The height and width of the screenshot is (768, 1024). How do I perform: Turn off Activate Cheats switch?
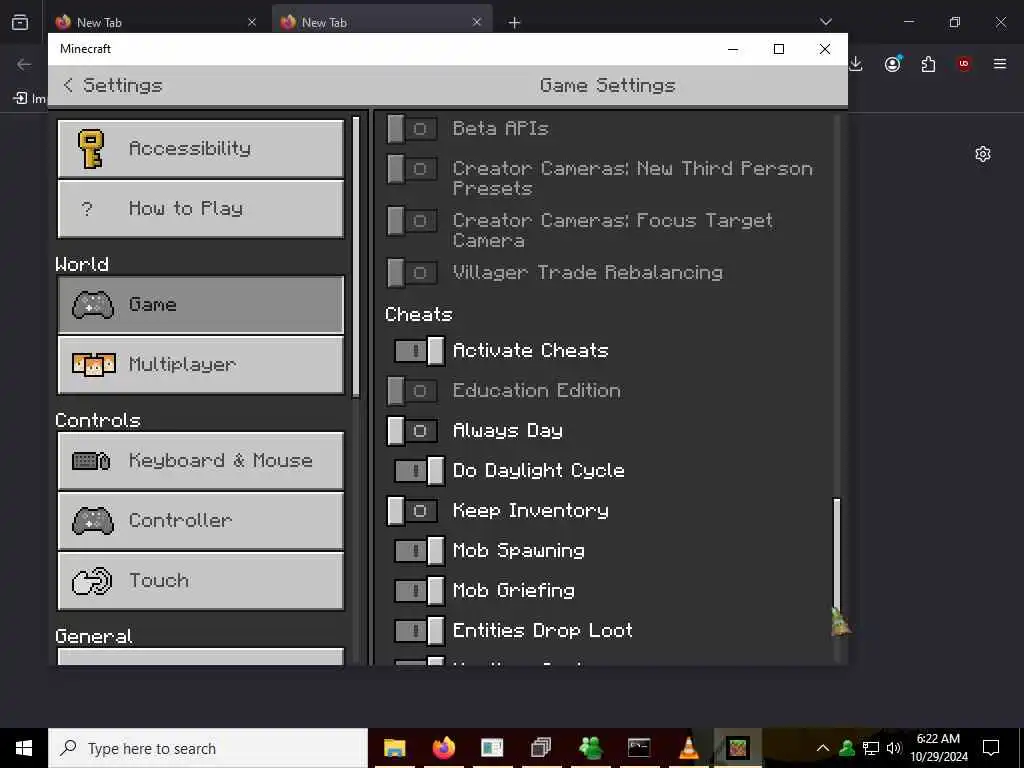(x=419, y=351)
